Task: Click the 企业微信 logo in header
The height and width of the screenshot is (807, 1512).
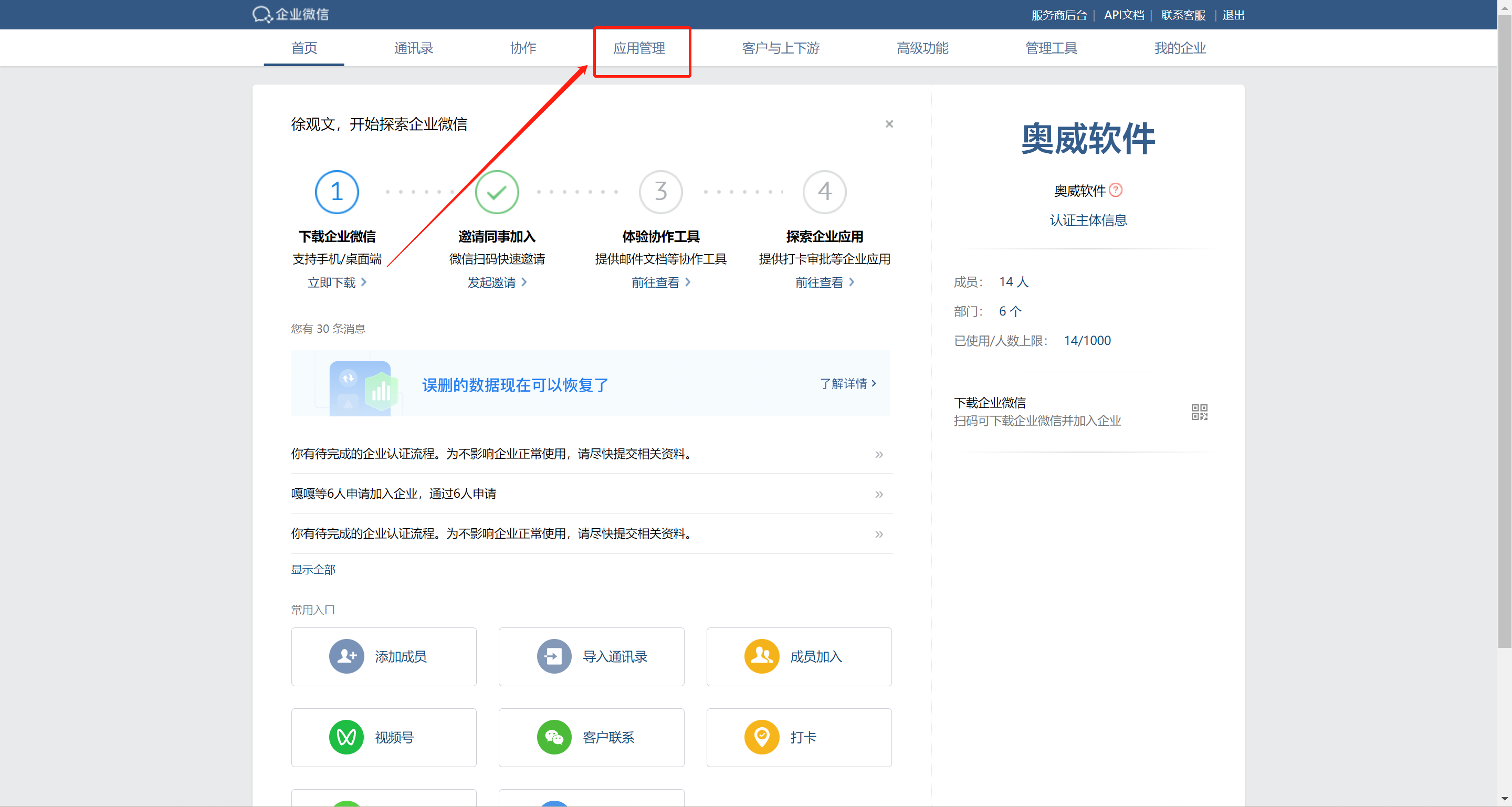Action: [x=290, y=15]
